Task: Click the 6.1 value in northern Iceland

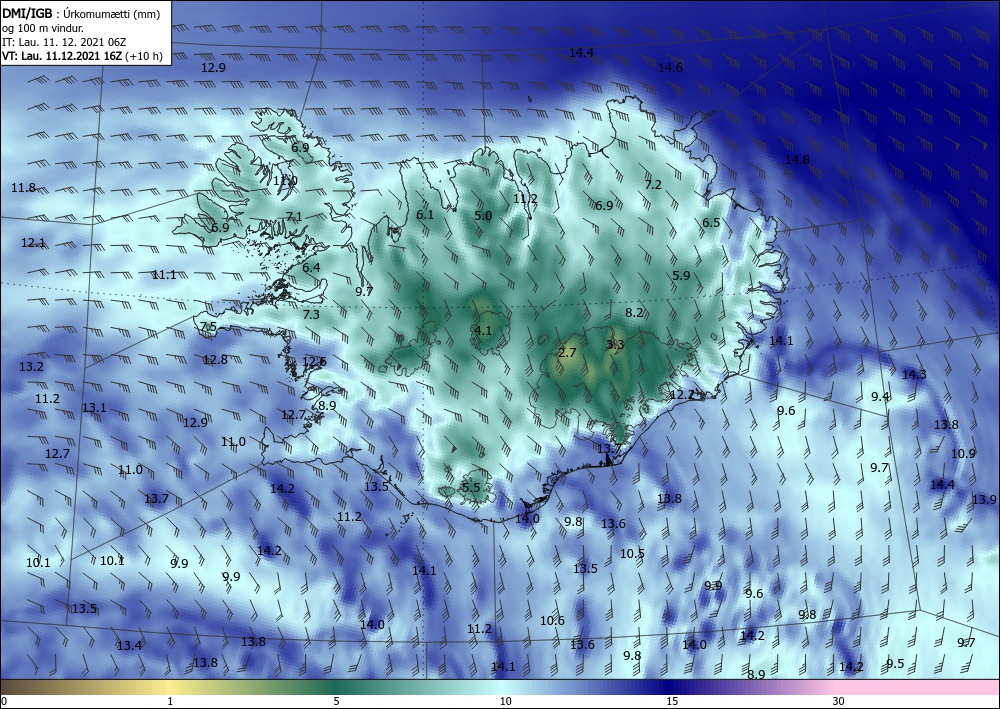Action: click(x=425, y=215)
